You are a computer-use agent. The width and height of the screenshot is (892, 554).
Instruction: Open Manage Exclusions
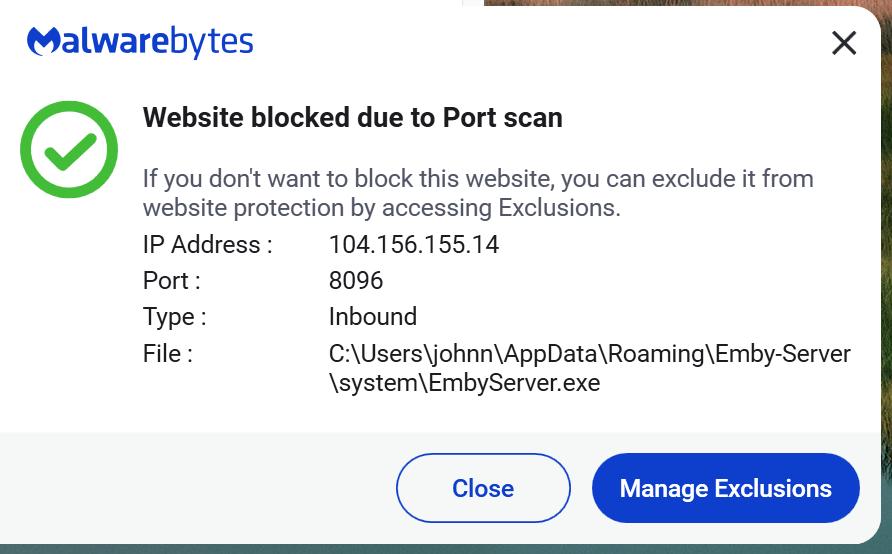pos(725,488)
